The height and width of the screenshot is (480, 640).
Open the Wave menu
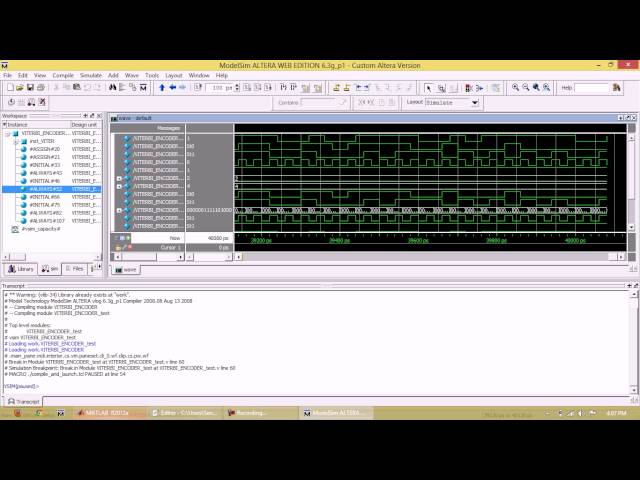pyautogui.click(x=131, y=76)
